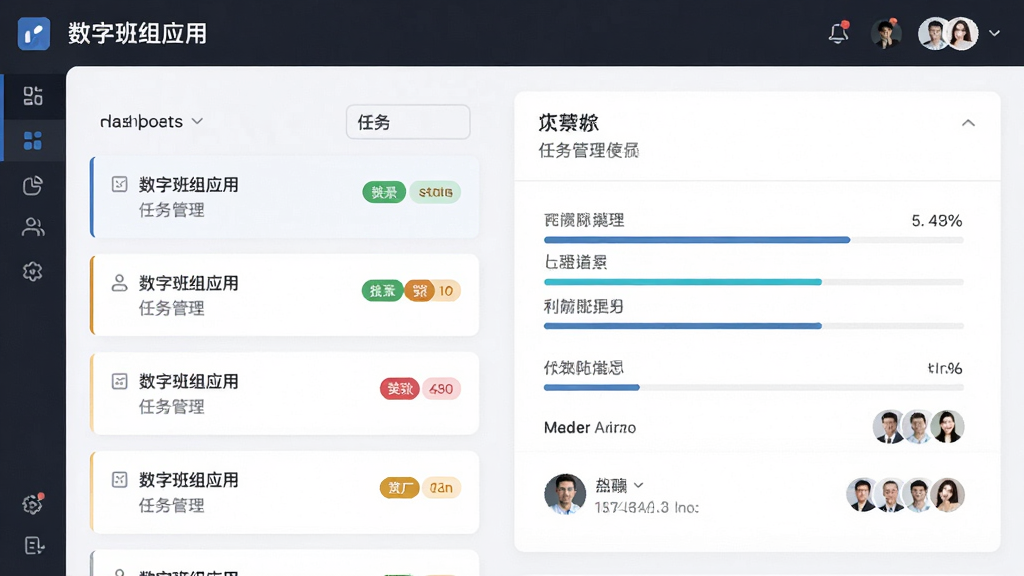The height and width of the screenshot is (576, 1024).
Task: Open the notifications bell
Action: tap(839, 33)
